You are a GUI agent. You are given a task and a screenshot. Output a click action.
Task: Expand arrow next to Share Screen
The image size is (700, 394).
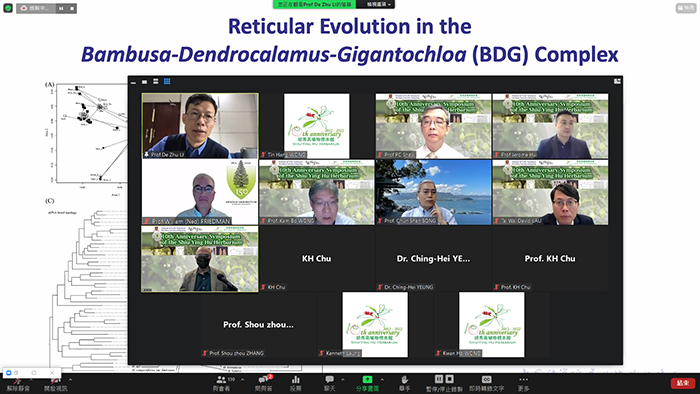click(382, 380)
